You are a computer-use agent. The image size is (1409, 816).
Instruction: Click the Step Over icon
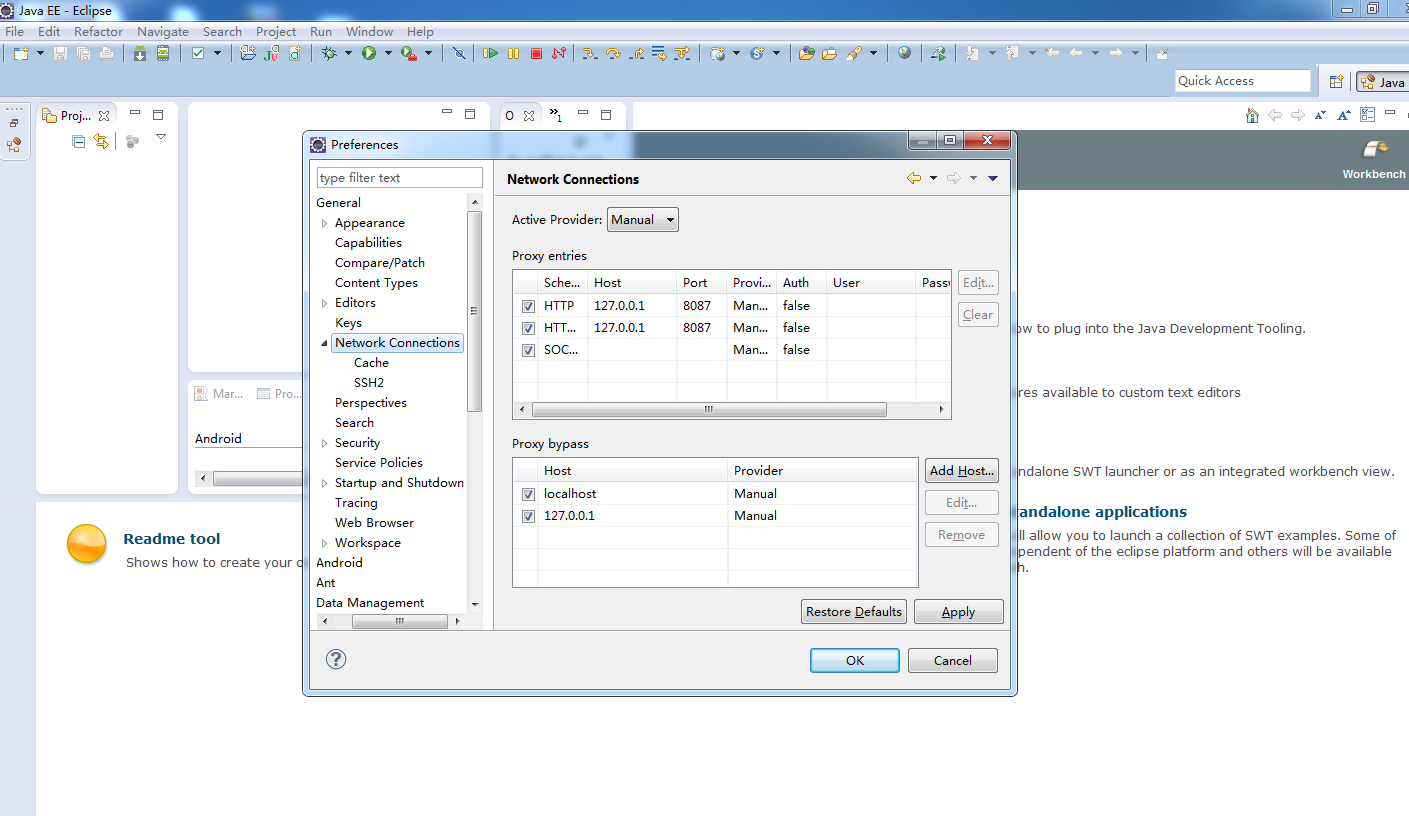(613, 53)
